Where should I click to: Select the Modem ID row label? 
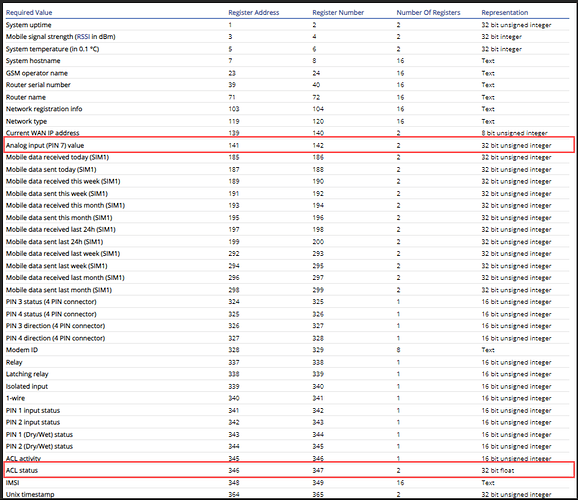tap(22, 350)
